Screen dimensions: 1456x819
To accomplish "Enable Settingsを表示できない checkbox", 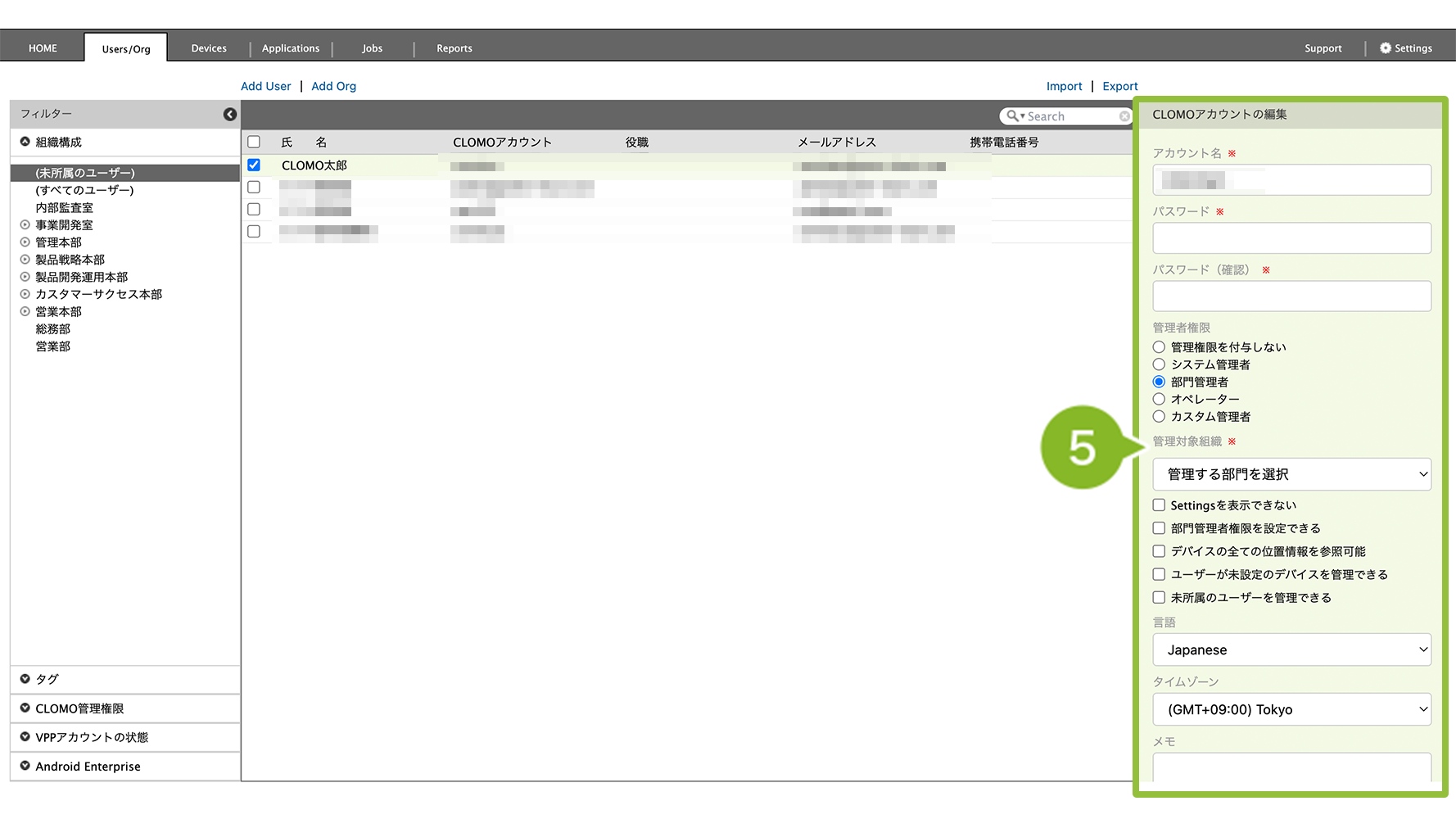I will point(1159,505).
